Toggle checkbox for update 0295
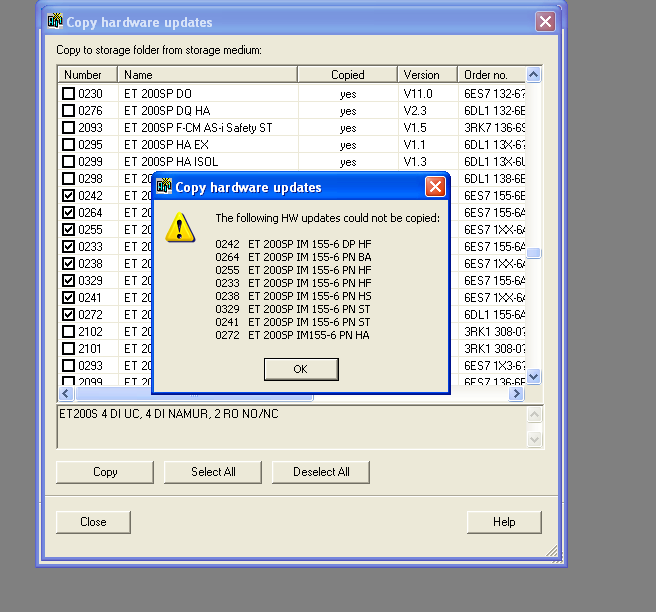 [68, 144]
